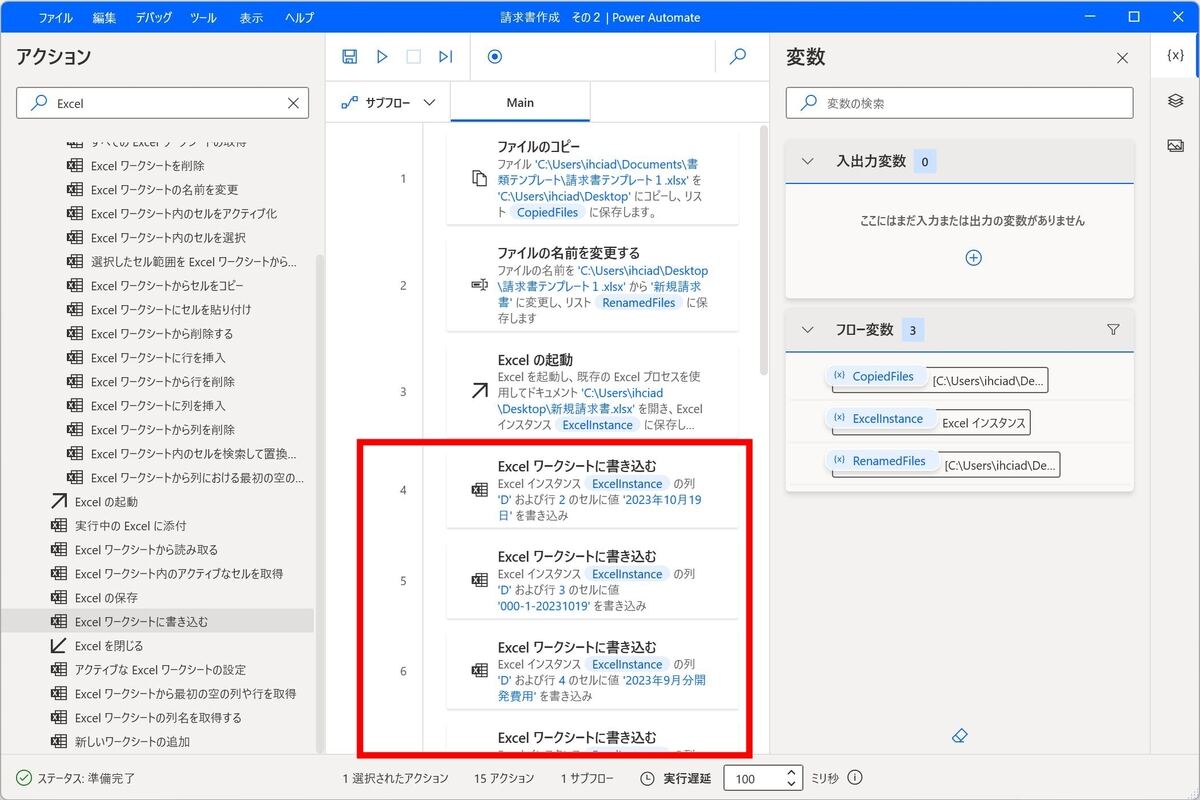Collapse the 入出力変数 section chevron
This screenshot has height=800, width=1200.
click(808, 161)
